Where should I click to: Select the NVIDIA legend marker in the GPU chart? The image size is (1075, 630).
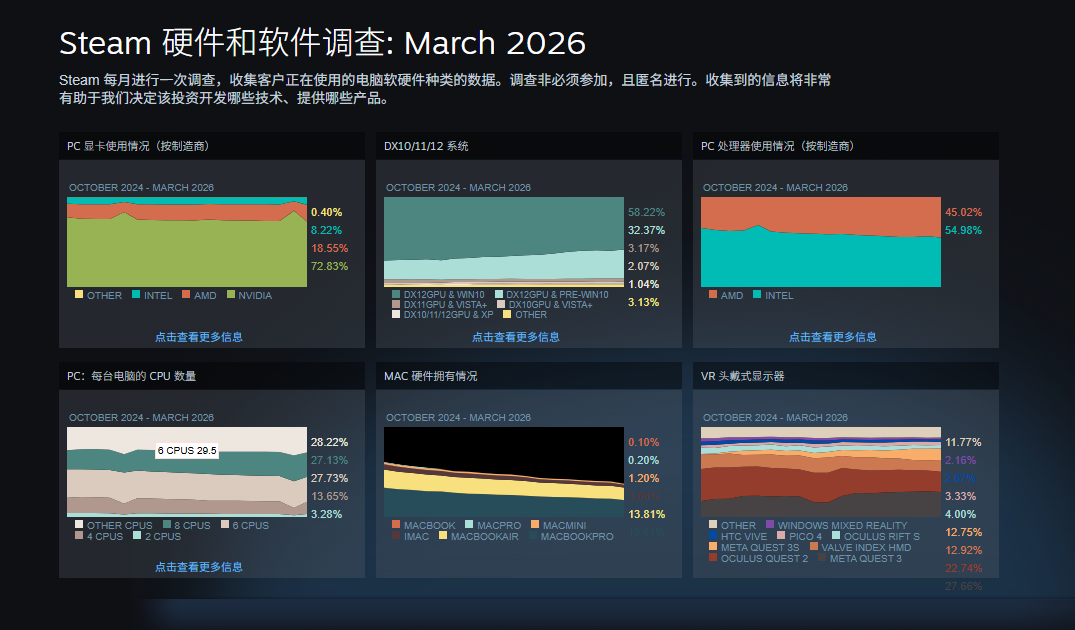(x=230, y=296)
